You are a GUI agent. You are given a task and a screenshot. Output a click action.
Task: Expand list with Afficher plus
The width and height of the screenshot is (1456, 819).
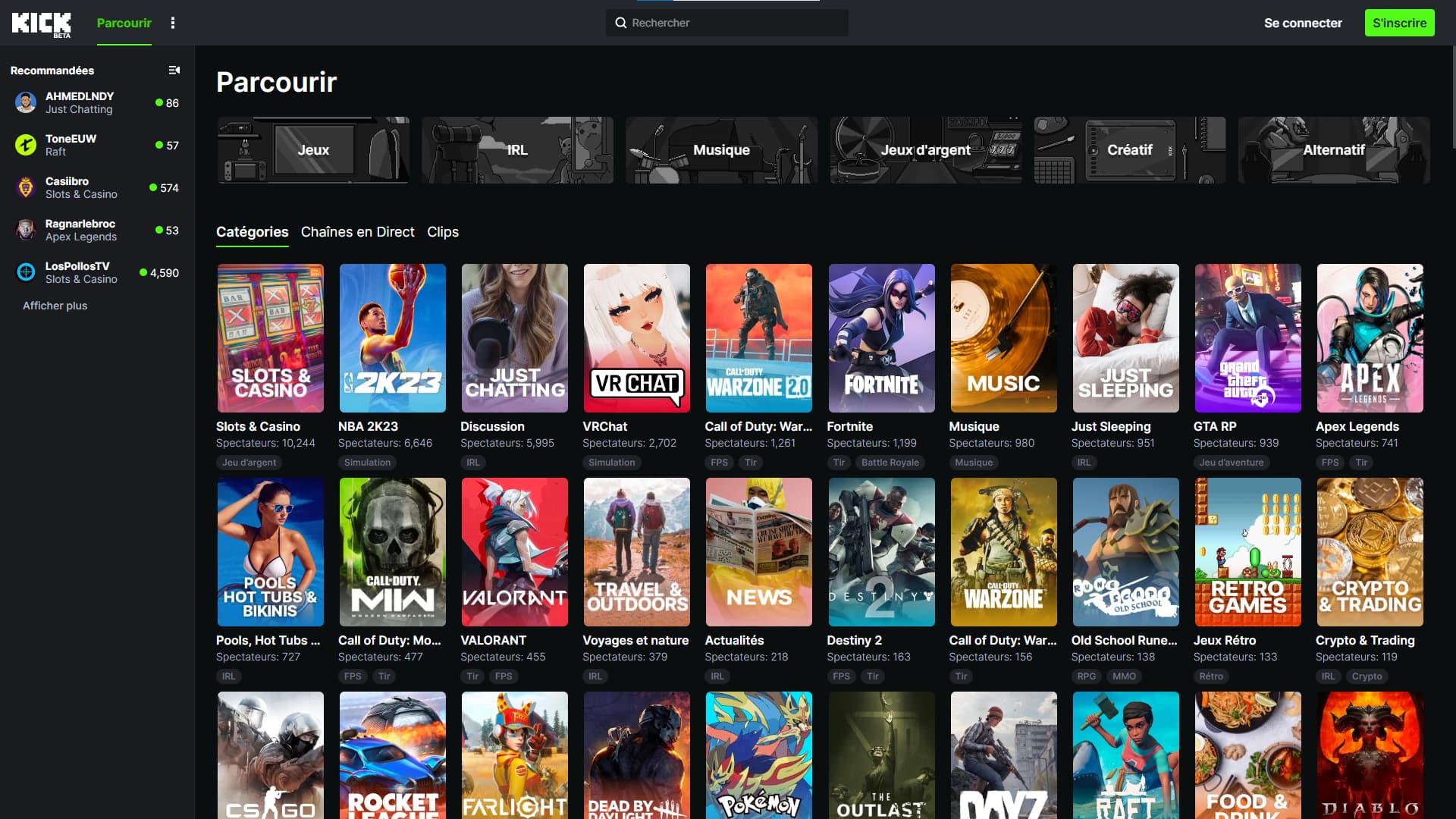tap(55, 306)
